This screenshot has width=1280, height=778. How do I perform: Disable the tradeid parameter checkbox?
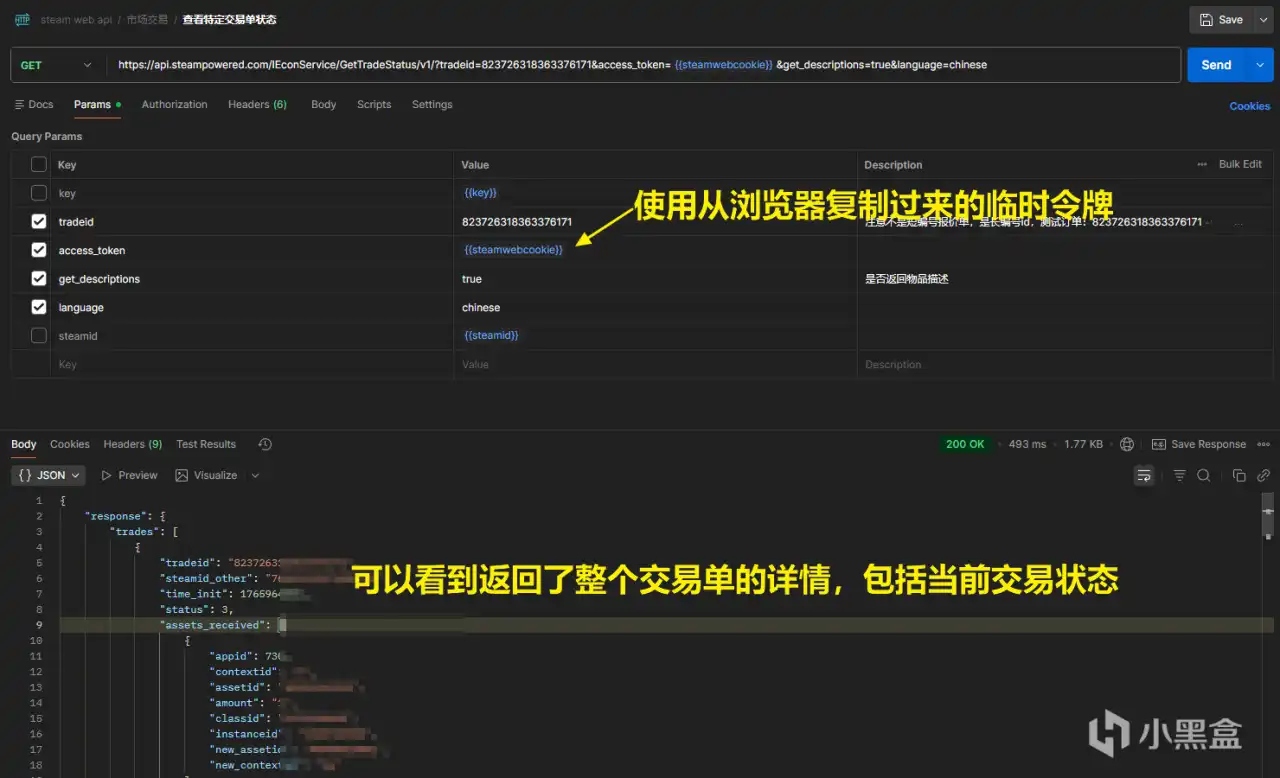tap(38, 221)
